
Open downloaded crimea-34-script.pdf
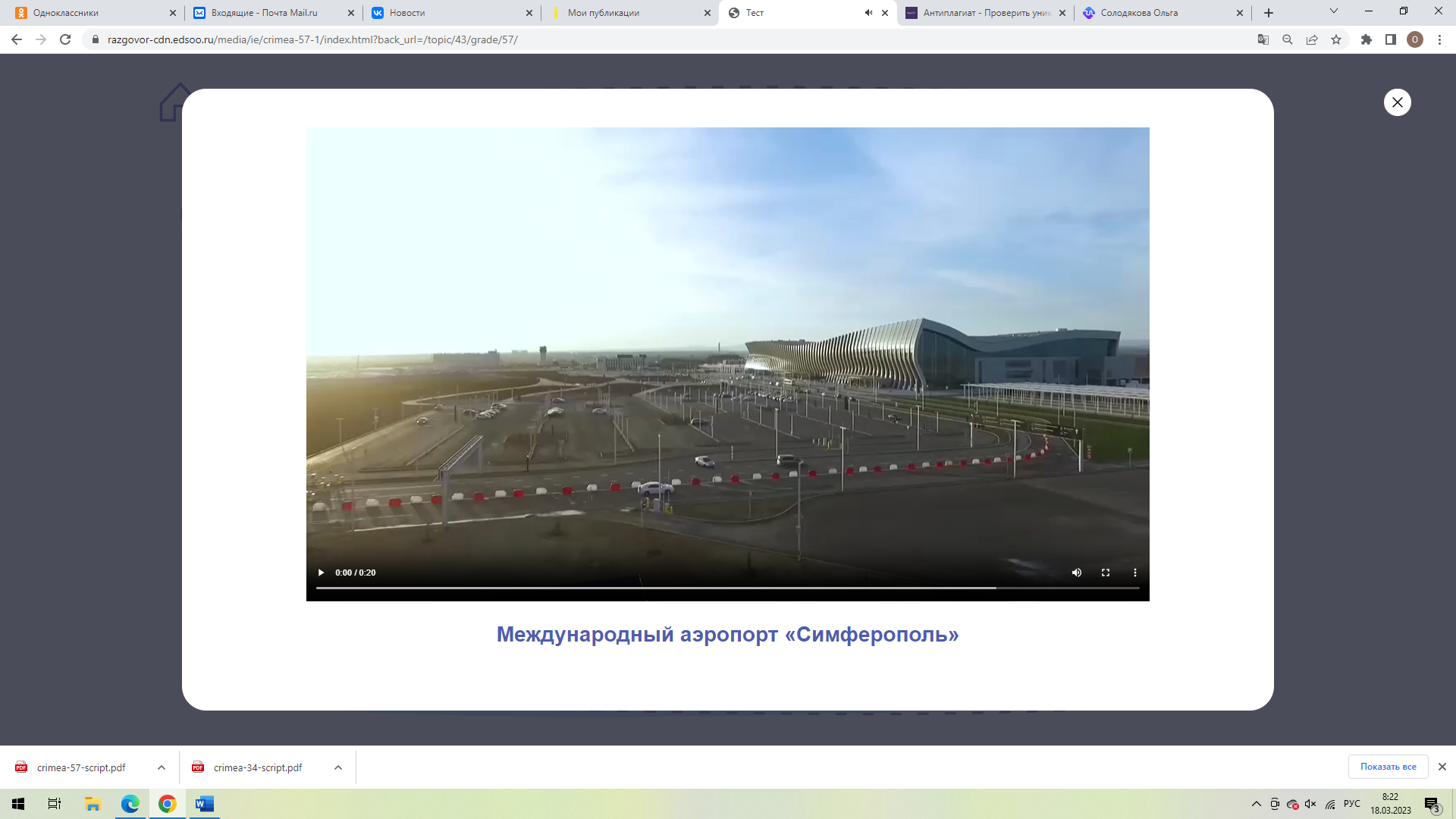tap(258, 767)
